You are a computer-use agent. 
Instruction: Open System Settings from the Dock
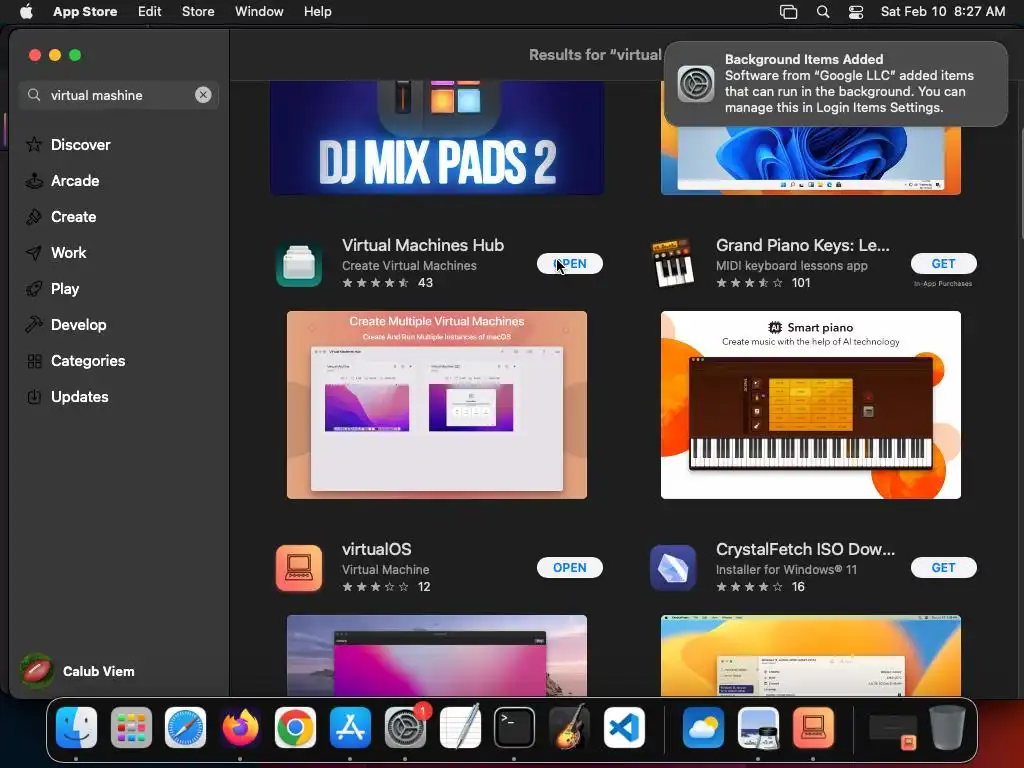pyautogui.click(x=405, y=728)
